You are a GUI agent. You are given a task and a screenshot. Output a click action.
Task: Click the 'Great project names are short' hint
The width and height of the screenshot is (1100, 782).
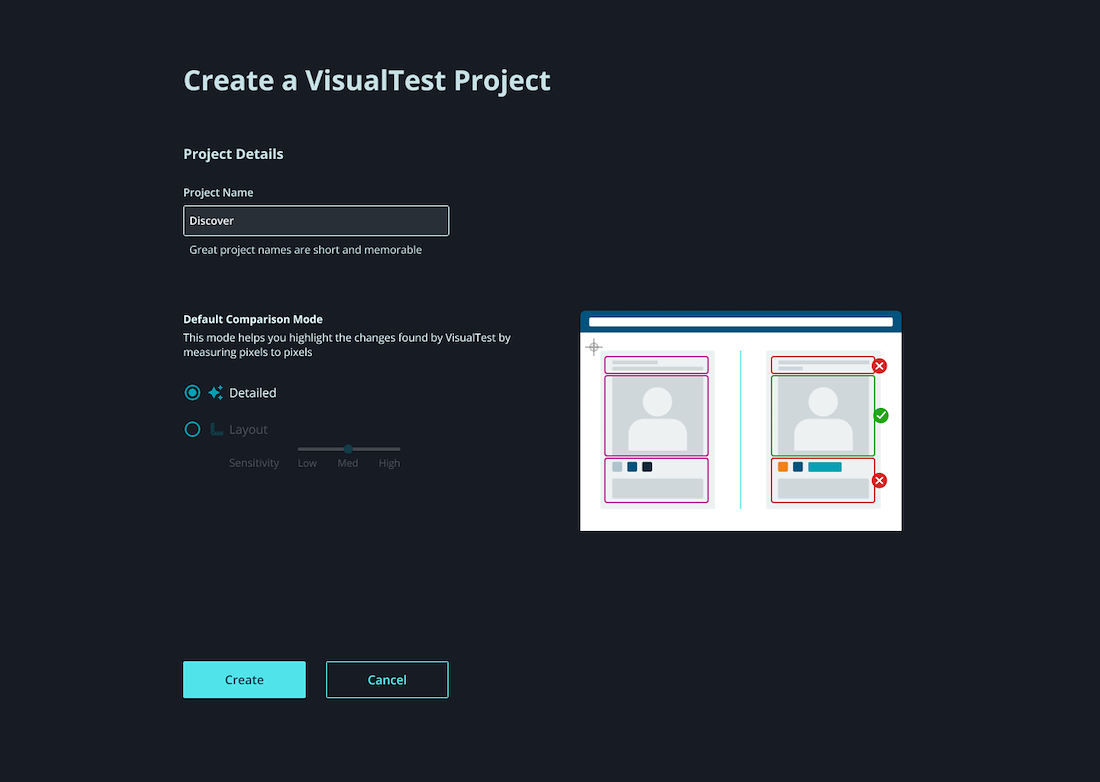[306, 250]
